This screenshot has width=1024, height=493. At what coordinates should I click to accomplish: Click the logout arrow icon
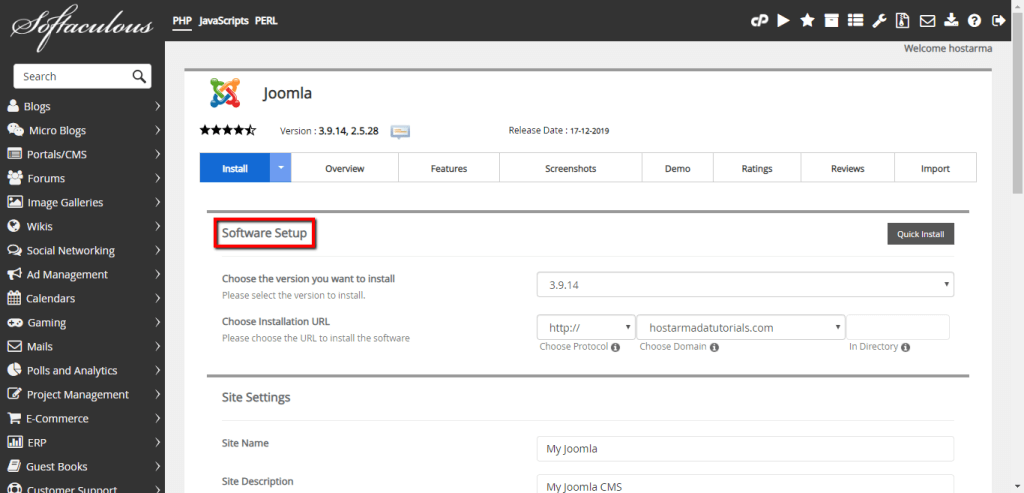[x=997, y=20]
